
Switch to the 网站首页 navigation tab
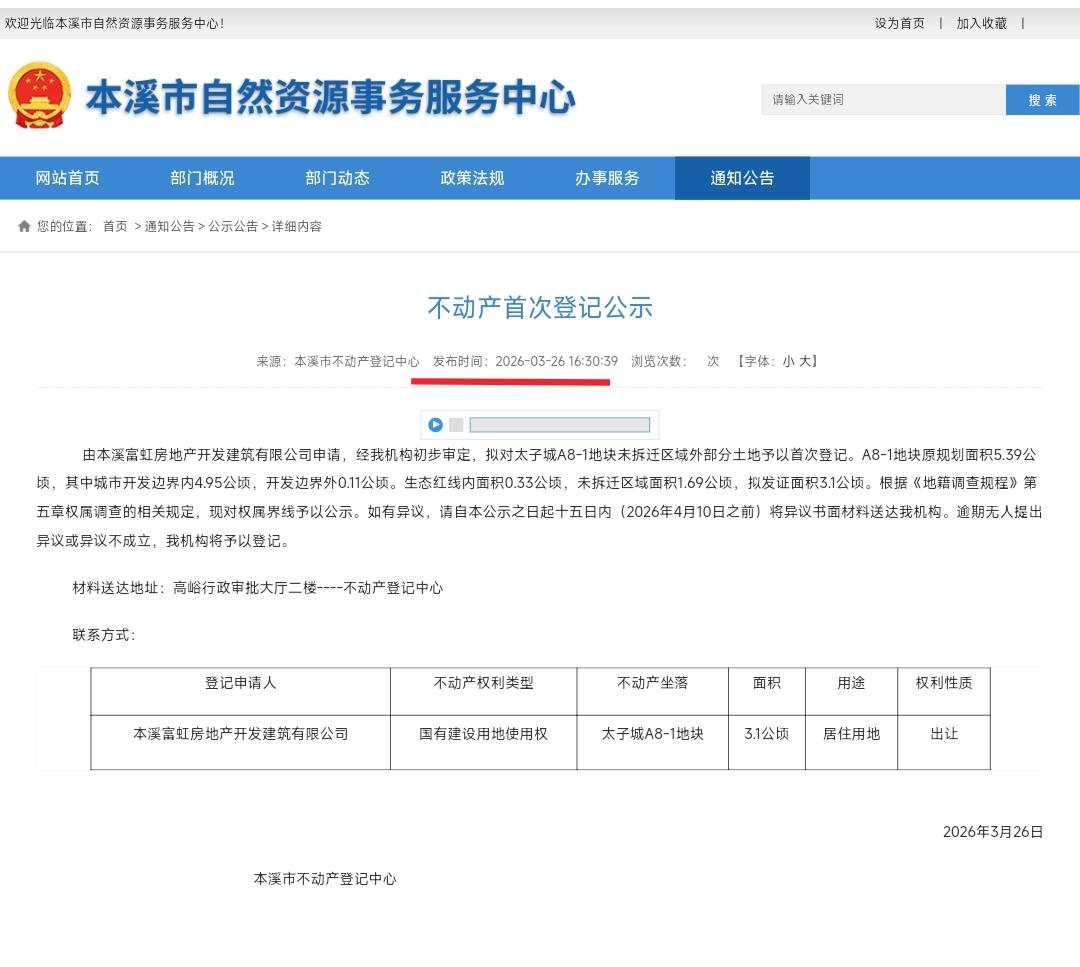66,177
